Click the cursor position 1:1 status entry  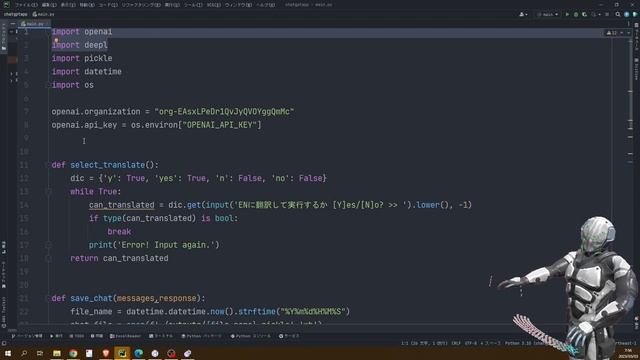(425, 344)
